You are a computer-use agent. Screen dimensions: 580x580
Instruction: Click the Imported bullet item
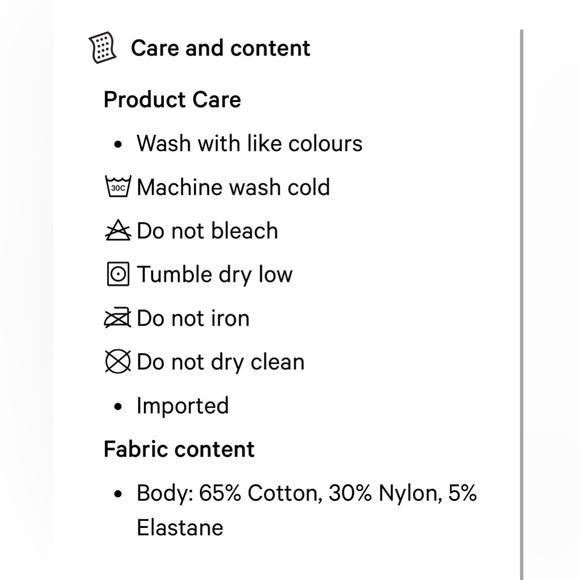tap(183, 405)
